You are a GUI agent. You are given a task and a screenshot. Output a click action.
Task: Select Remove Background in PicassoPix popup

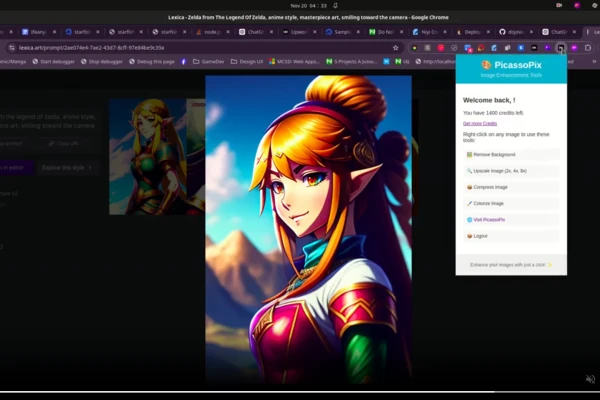pyautogui.click(x=511, y=155)
